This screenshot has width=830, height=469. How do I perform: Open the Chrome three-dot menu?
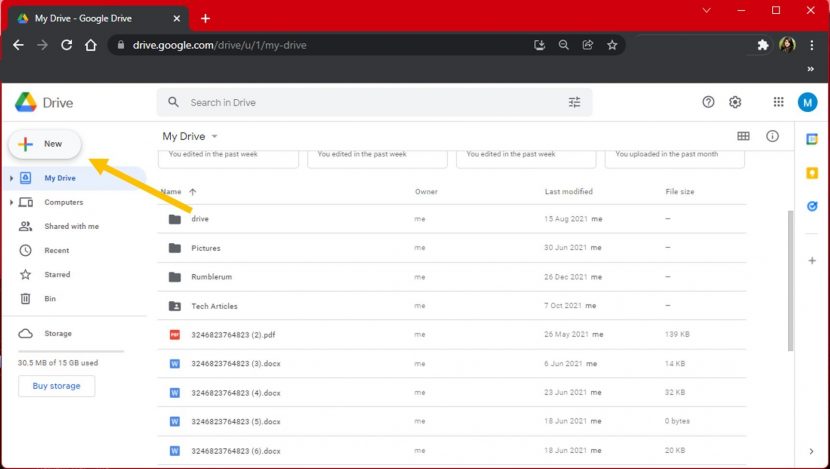[x=811, y=45]
